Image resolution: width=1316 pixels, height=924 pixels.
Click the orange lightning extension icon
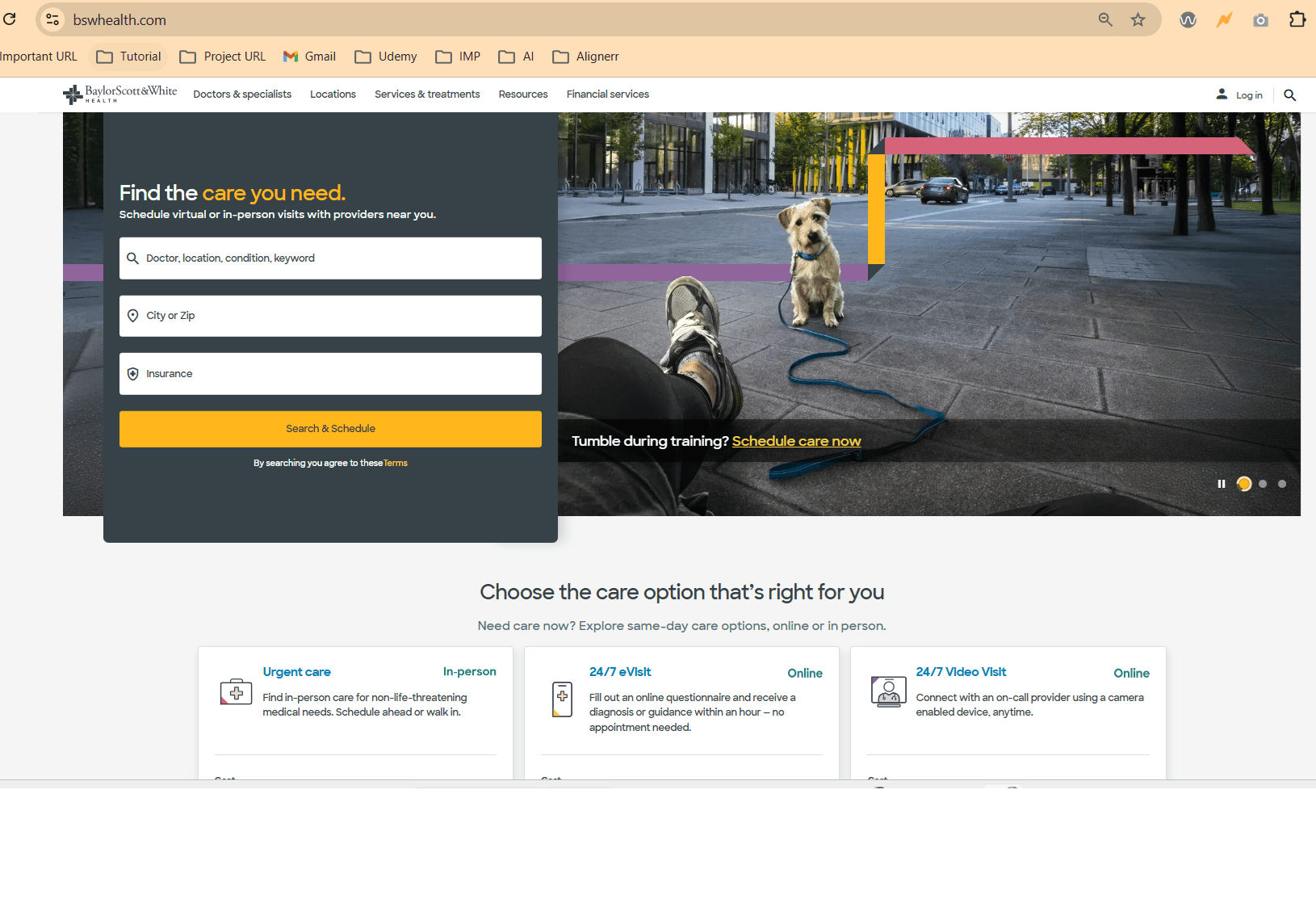[x=1224, y=19]
